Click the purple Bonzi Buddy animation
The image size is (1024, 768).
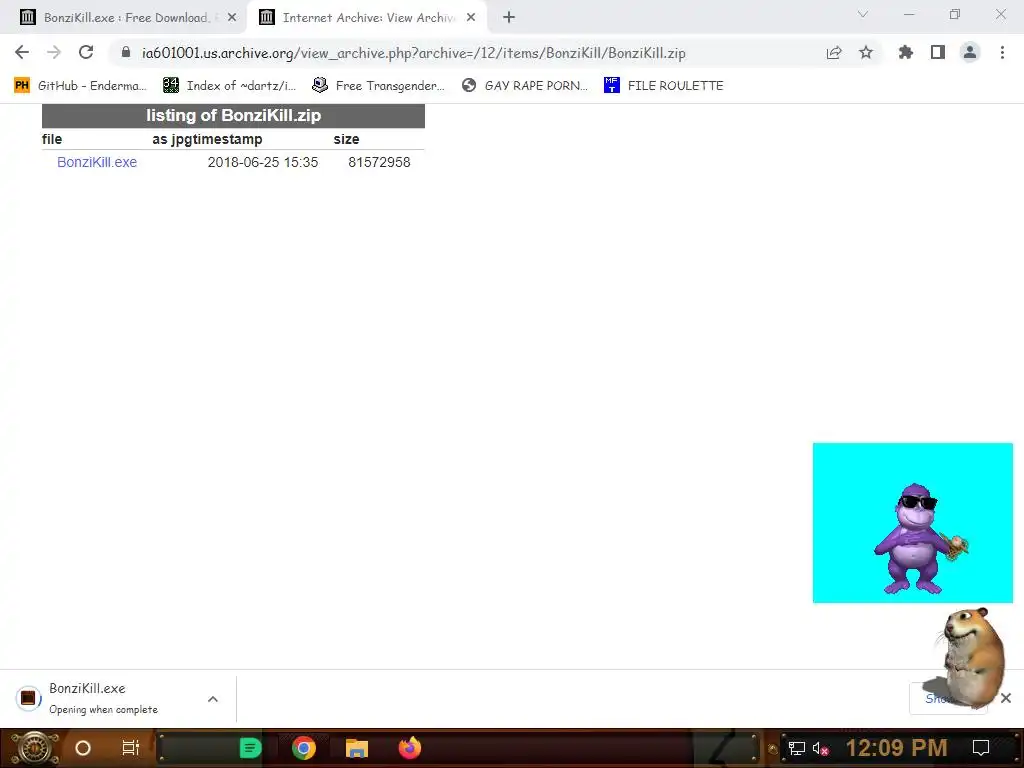[x=913, y=522]
